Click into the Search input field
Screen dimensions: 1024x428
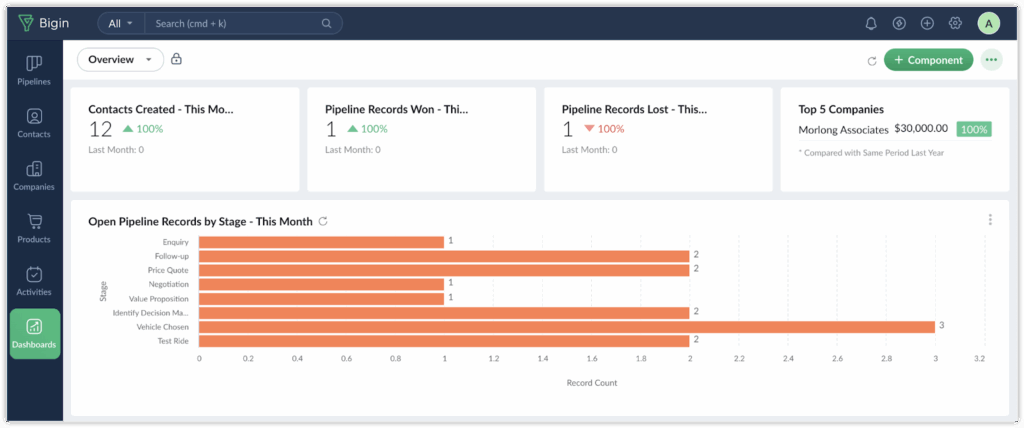coord(235,23)
